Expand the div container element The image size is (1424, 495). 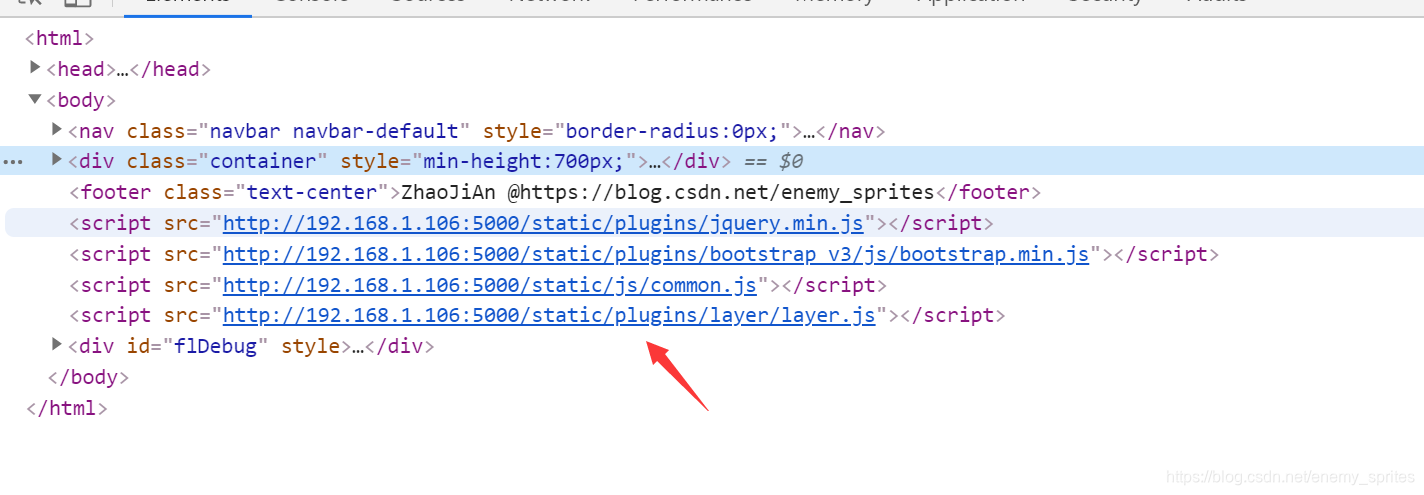[57, 160]
